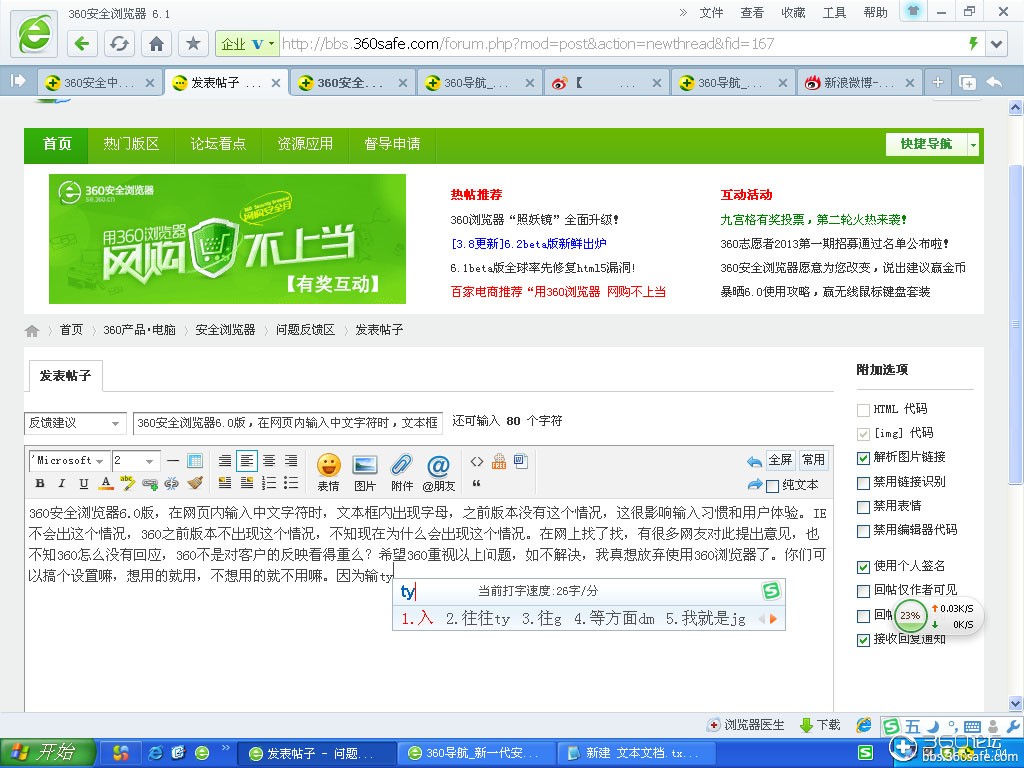Viewport: 1024px width, 768px height.
Task: Open the address bar history dropdown
Action: pyautogui.click(x=996, y=44)
